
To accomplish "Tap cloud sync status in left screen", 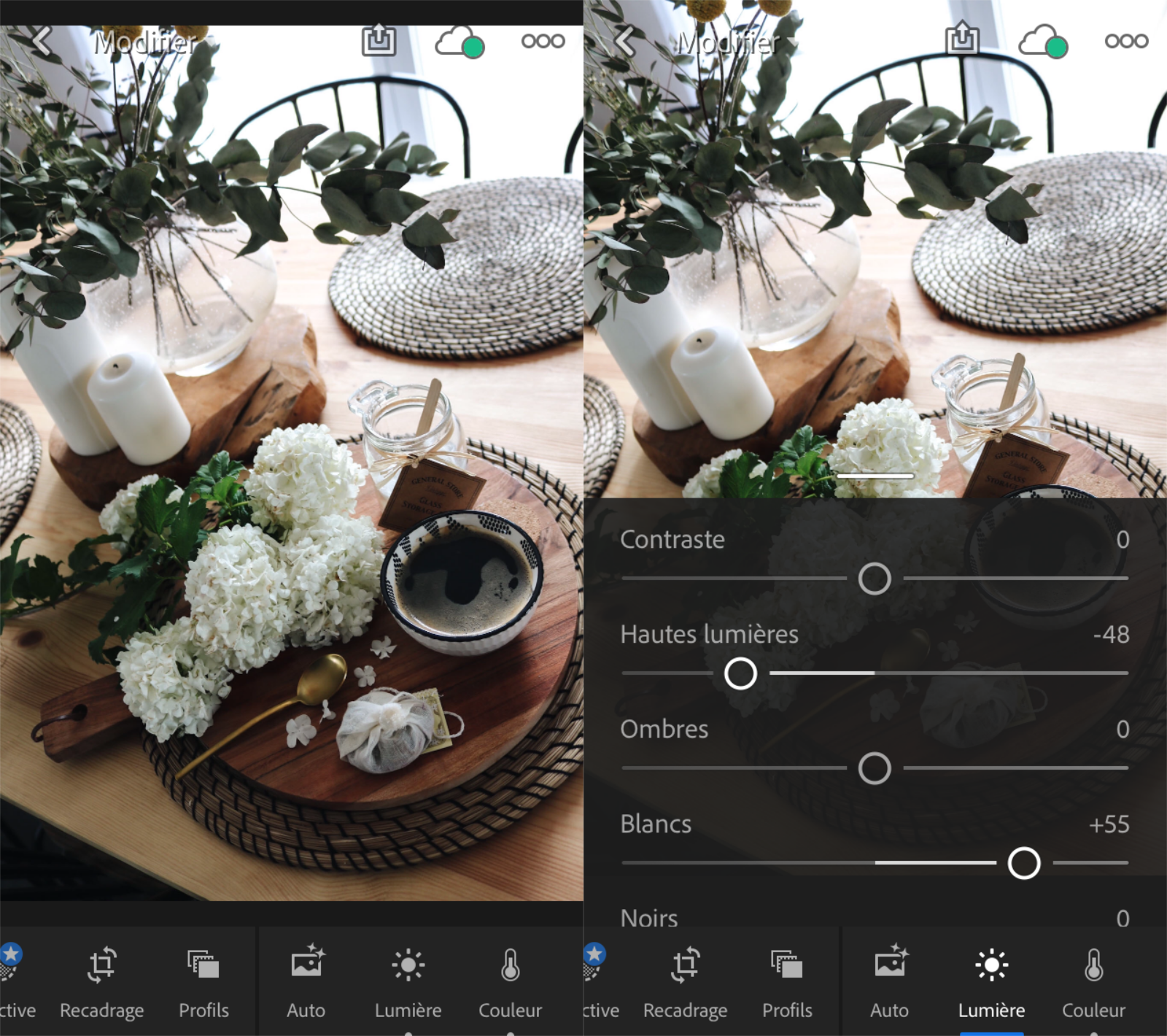I will tap(460, 42).
